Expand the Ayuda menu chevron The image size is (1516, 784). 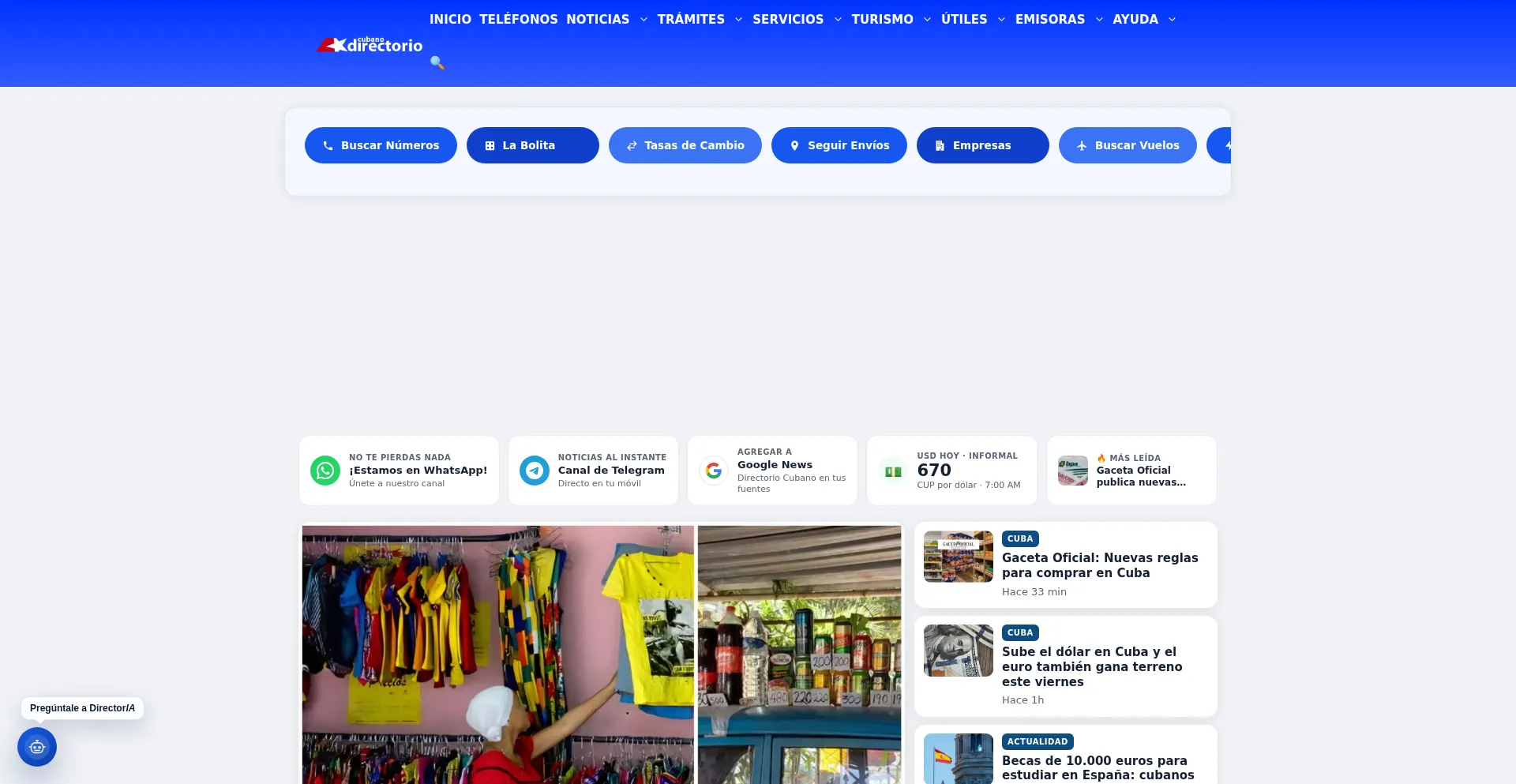1172,20
